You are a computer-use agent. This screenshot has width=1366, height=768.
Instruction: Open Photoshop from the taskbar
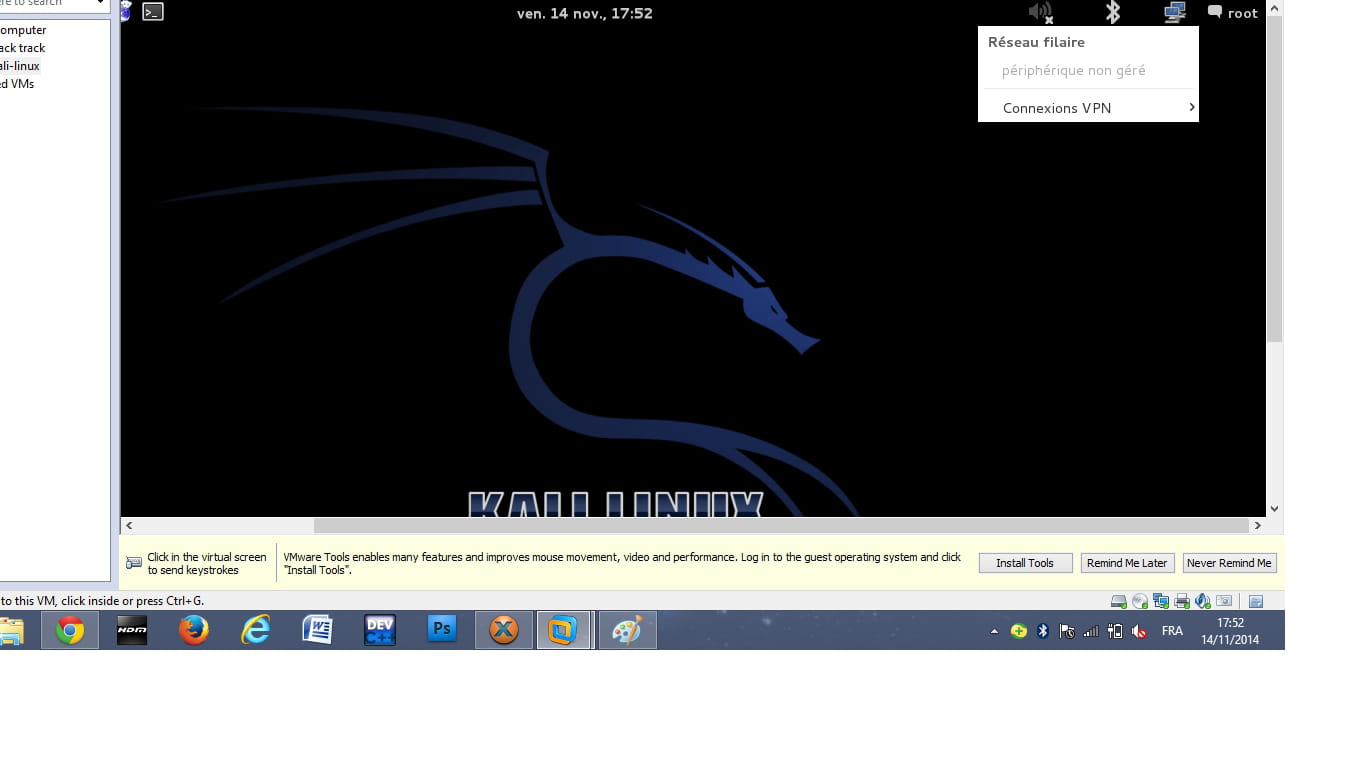pyautogui.click(x=442, y=631)
